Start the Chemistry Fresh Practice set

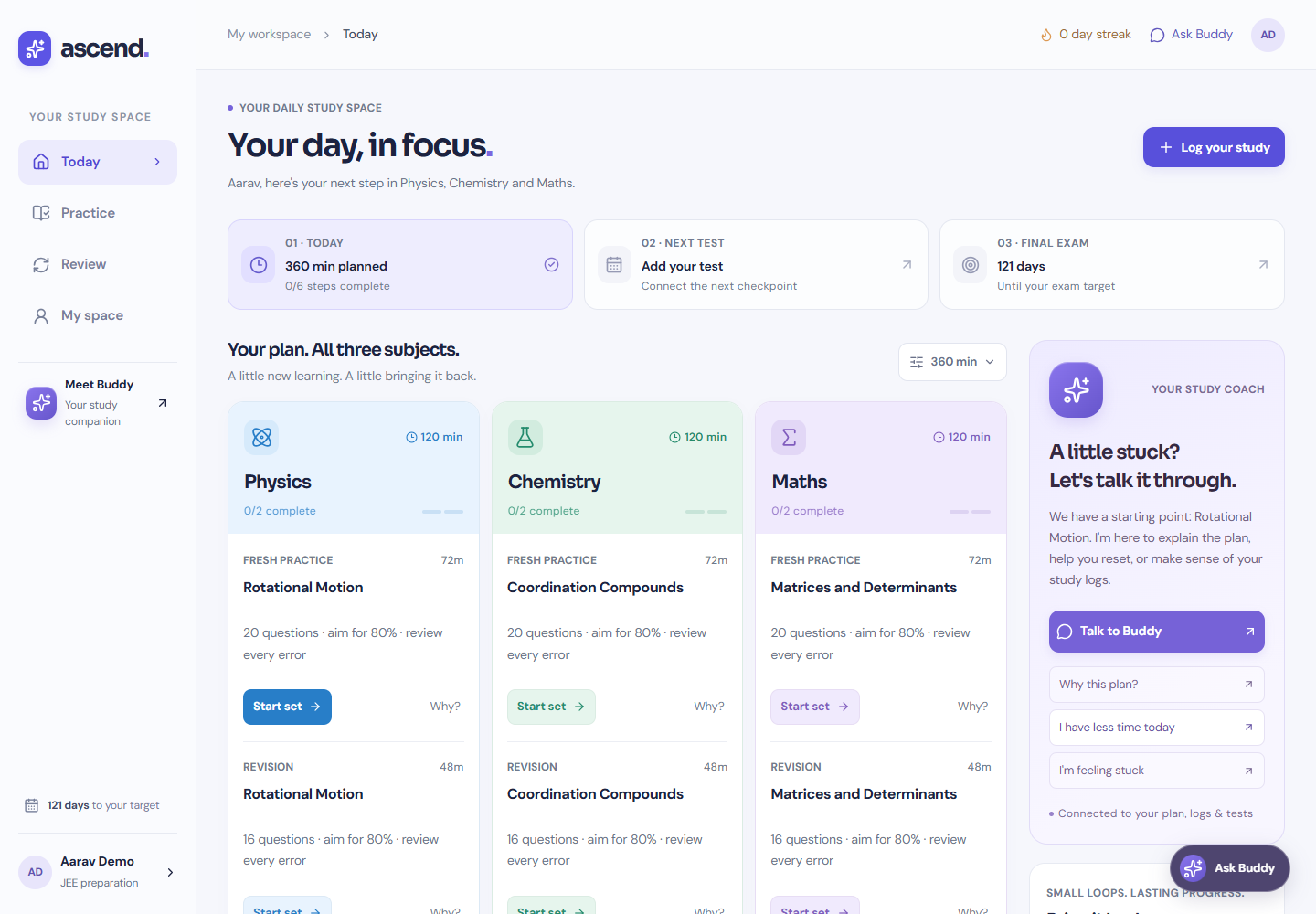tap(551, 707)
